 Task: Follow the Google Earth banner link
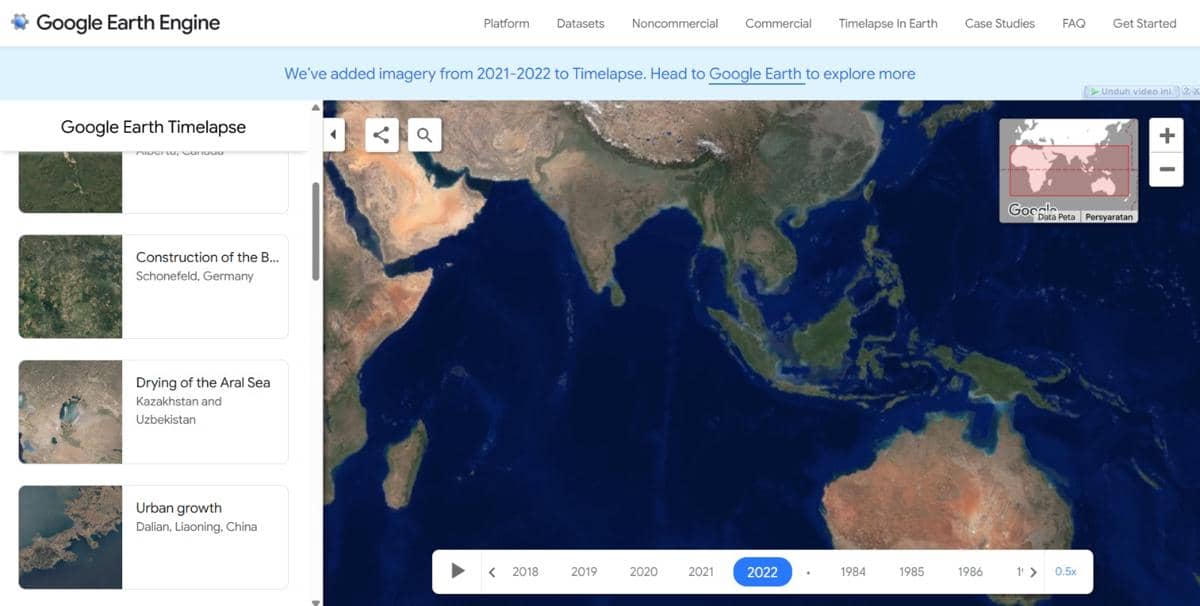click(756, 74)
